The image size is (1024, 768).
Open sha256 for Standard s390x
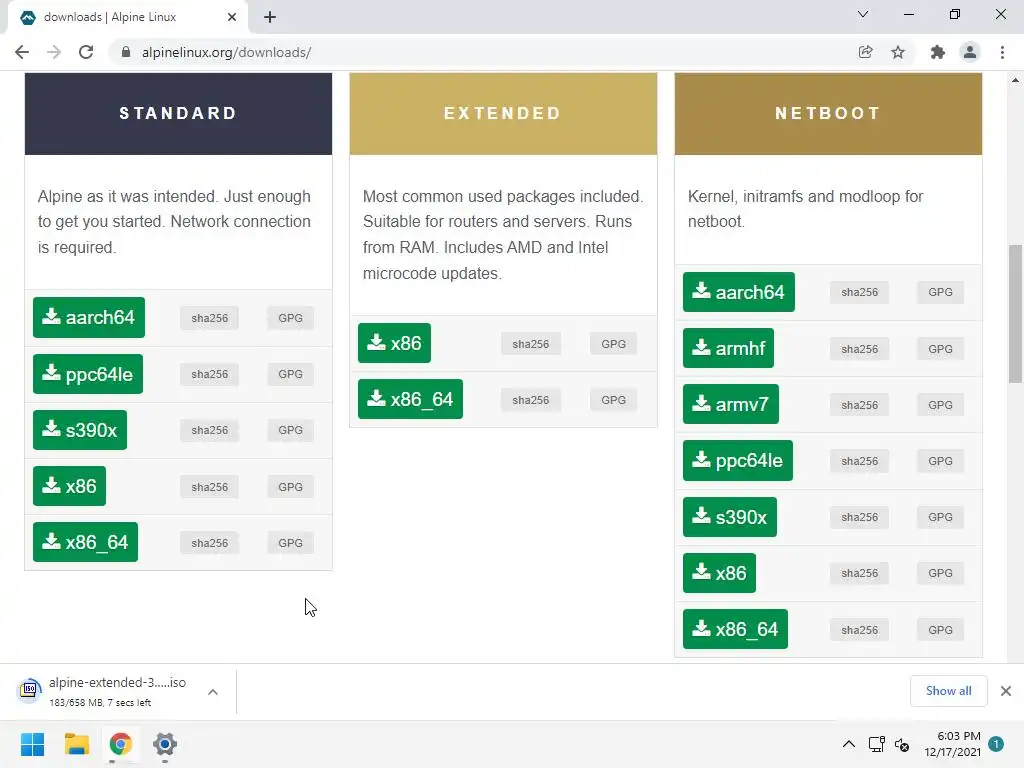(x=210, y=430)
